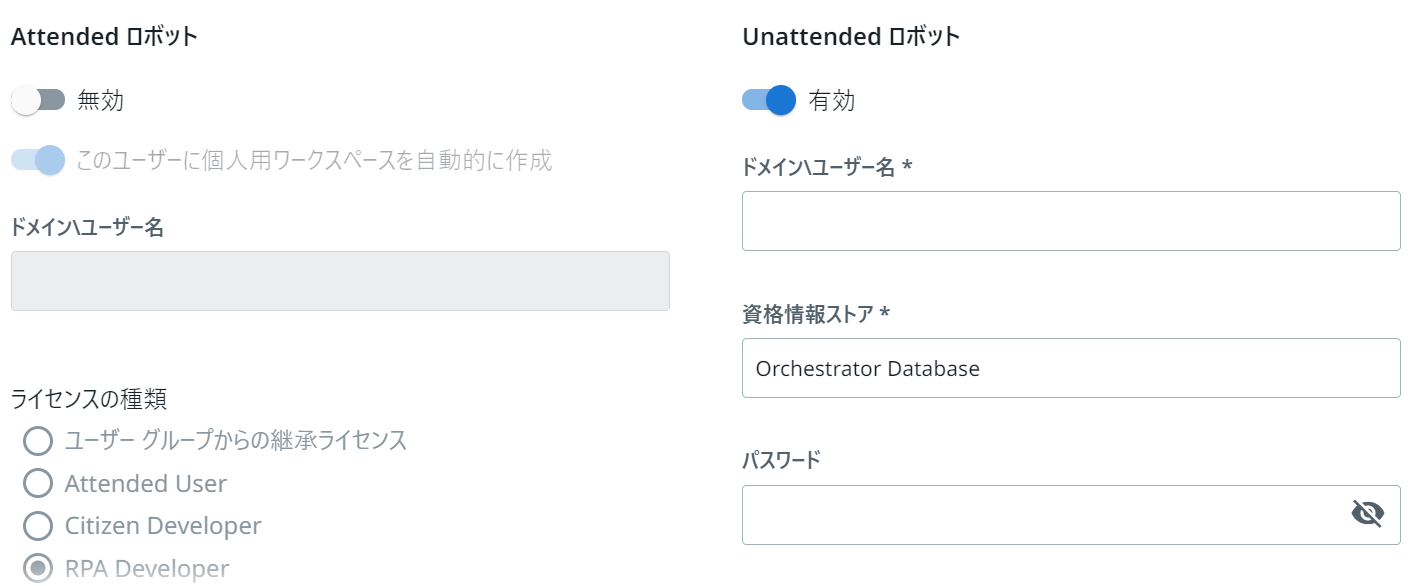1423x586 pixels.
Task: Open the 資格情報ストア Orchestrator Database dropdown
Action: click(x=1070, y=368)
